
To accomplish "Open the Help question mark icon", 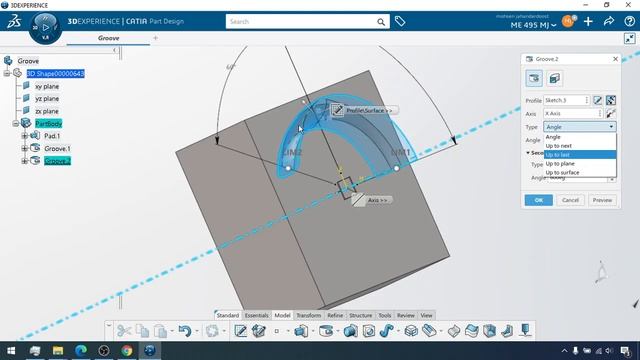I will coord(630,21).
